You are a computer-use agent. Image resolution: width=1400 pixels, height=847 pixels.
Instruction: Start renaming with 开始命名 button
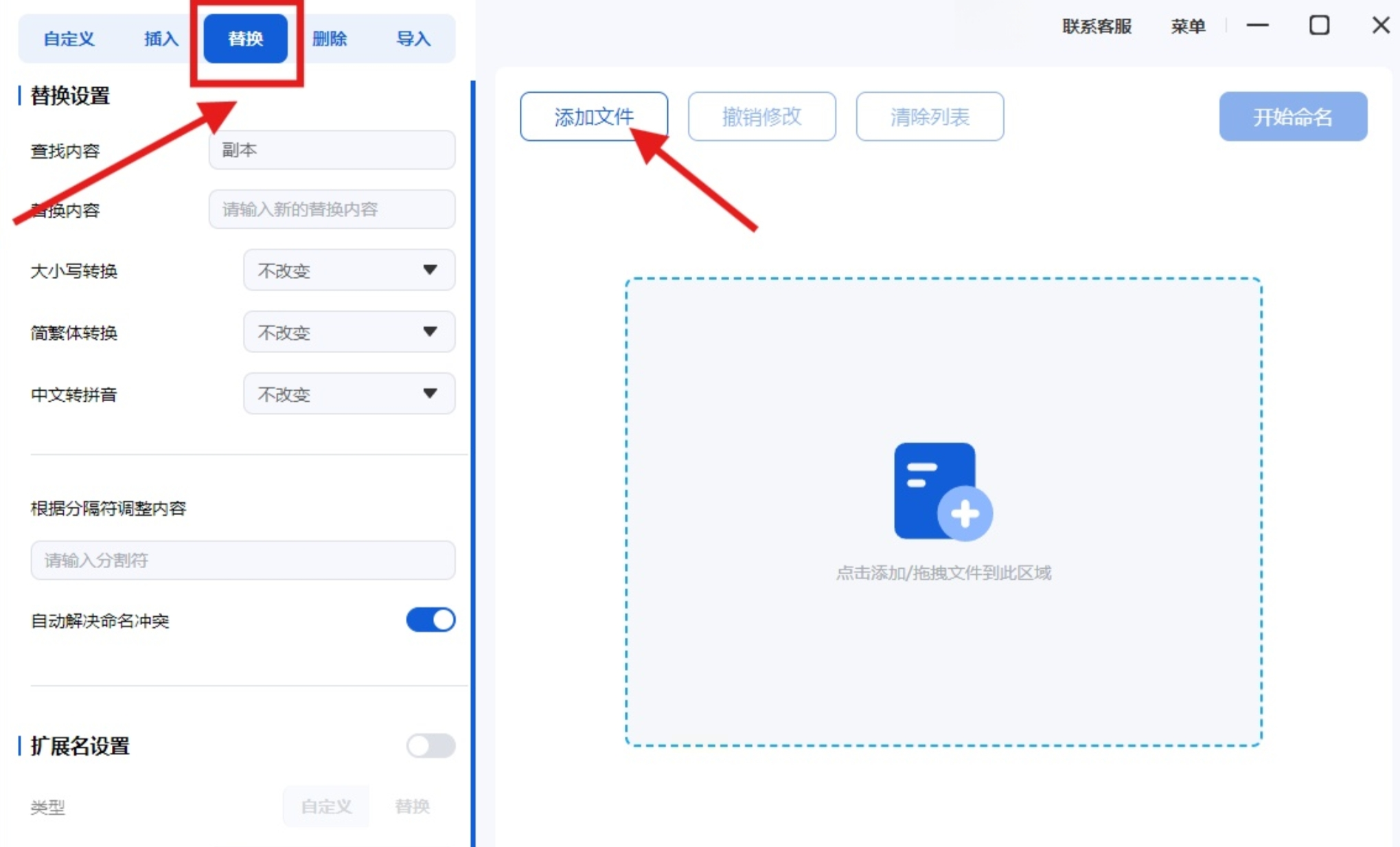click(1293, 117)
